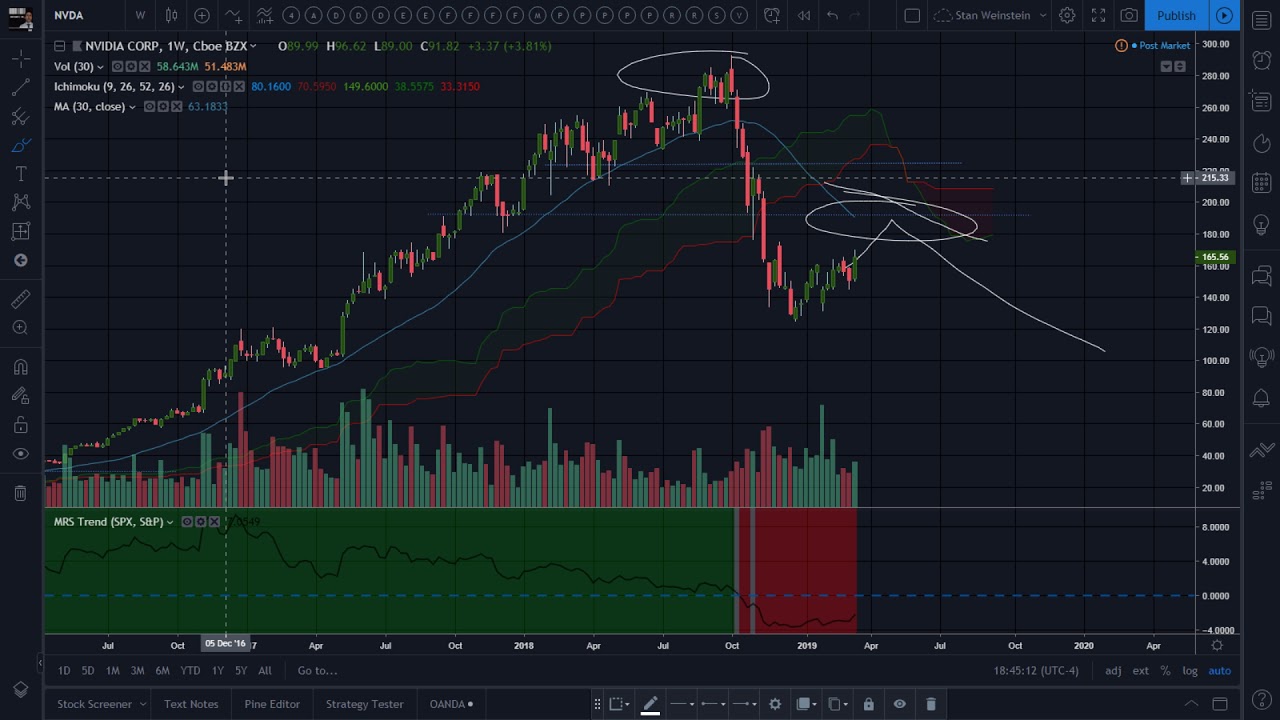This screenshot has width=1280, height=720.
Task: Switch to the Stock Screener tab
Action: pyautogui.click(x=94, y=704)
